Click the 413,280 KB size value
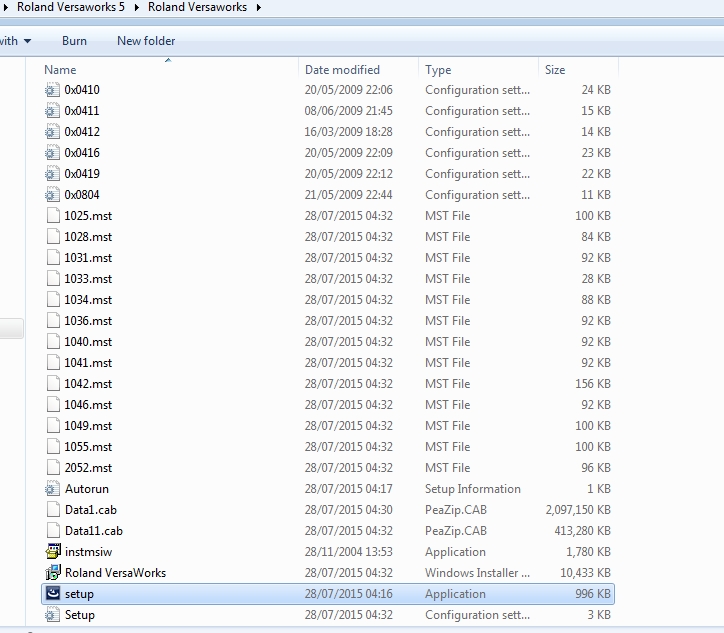Image resolution: width=724 pixels, height=633 pixels. (x=583, y=531)
